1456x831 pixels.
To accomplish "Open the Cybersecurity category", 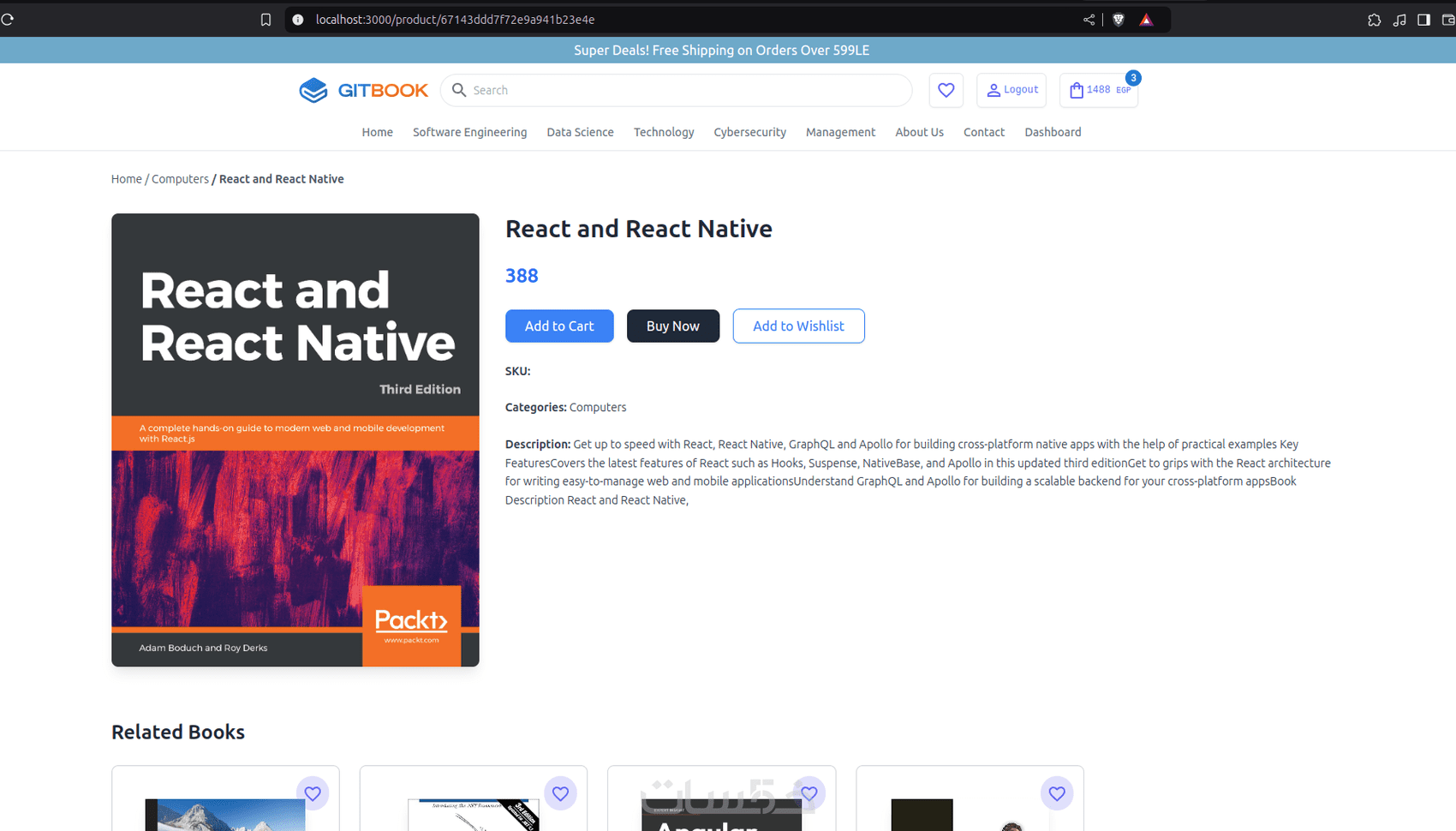I will pos(749,132).
